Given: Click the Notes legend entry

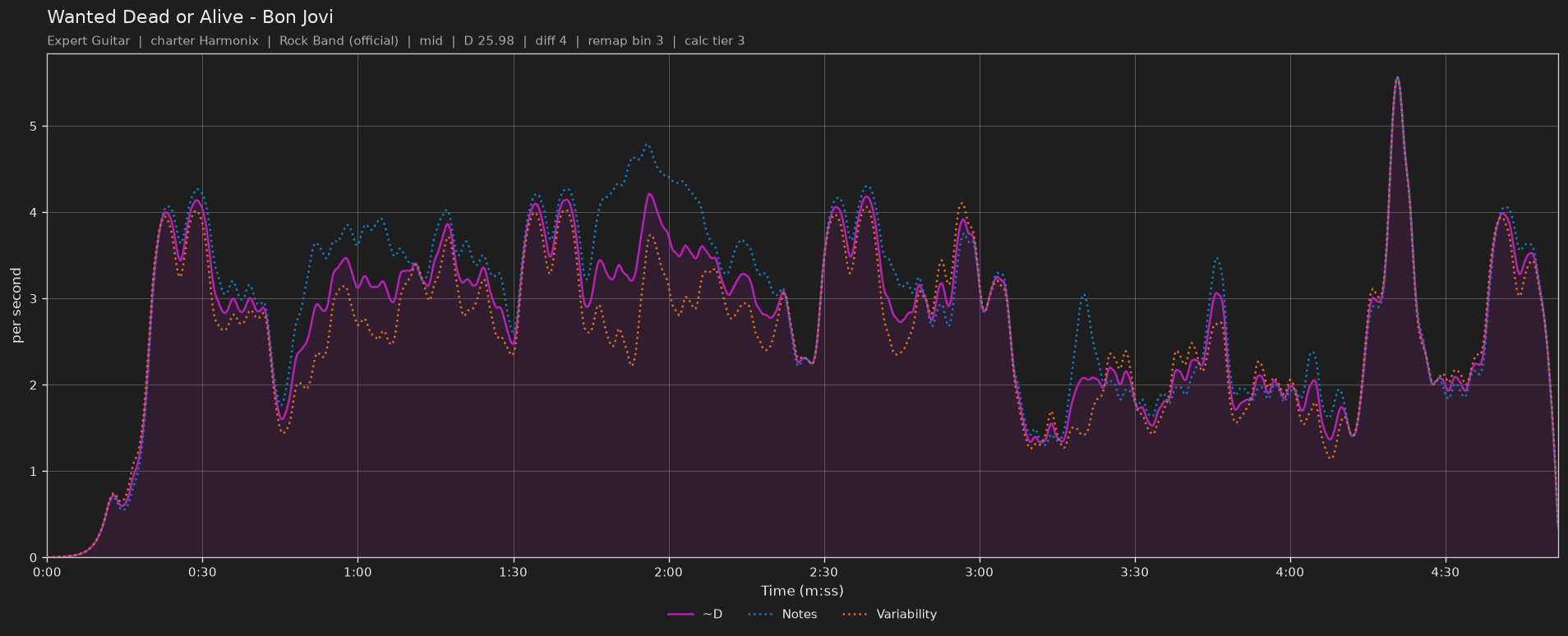Looking at the screenshot, I should (782, 614).
